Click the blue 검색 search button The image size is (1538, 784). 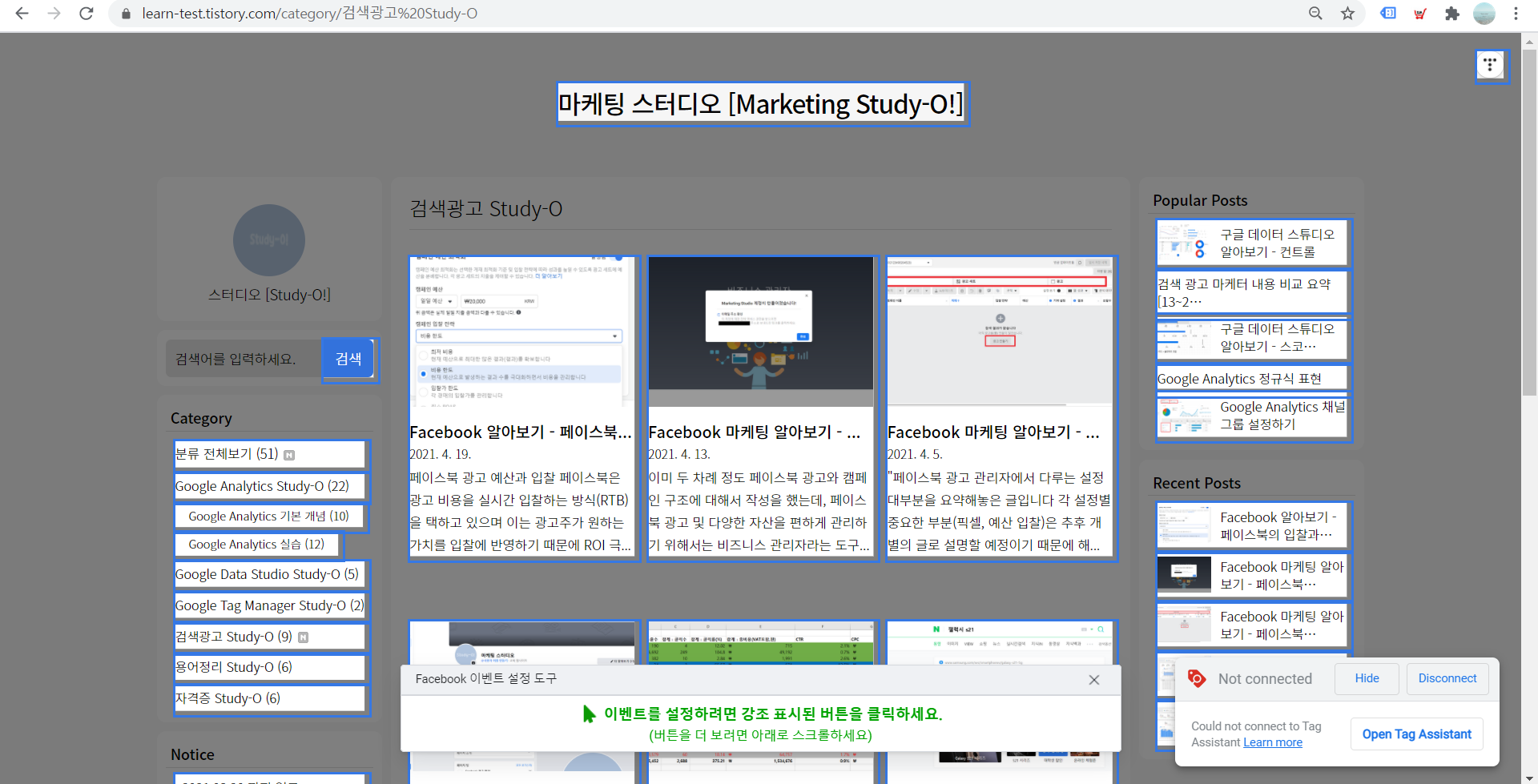(x=348, y=359)
